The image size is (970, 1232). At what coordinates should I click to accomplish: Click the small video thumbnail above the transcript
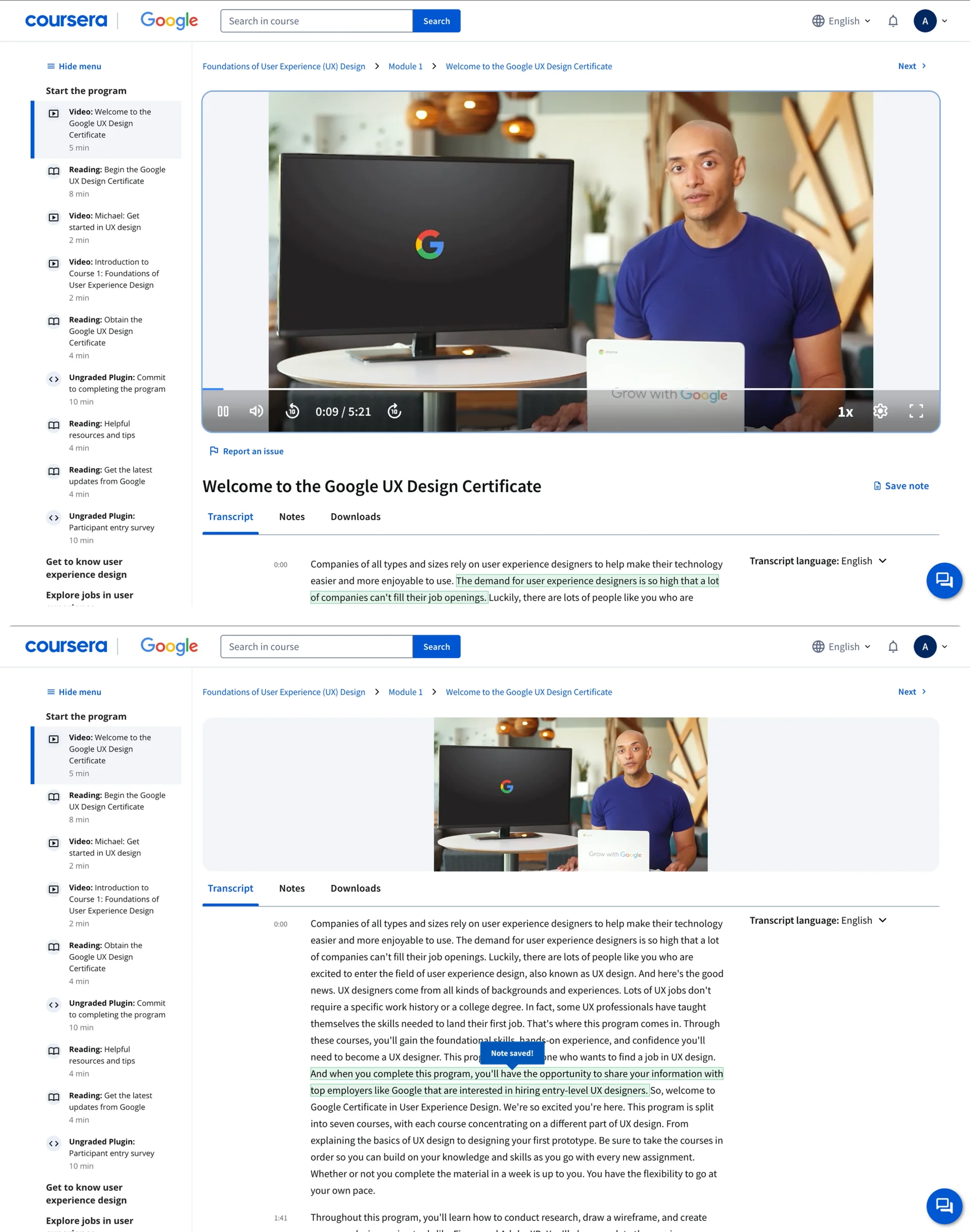[570, 794]
